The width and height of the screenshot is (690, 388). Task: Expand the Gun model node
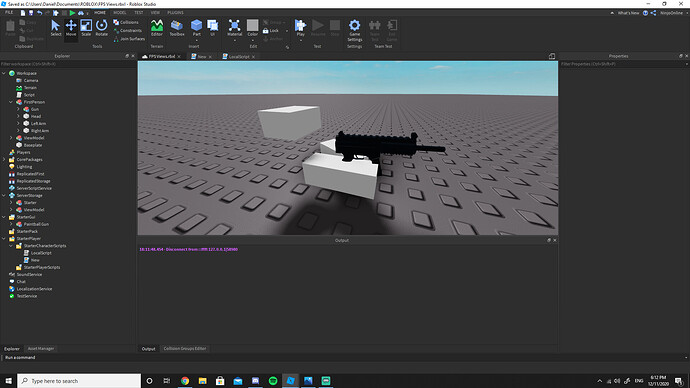pos(18,109)
